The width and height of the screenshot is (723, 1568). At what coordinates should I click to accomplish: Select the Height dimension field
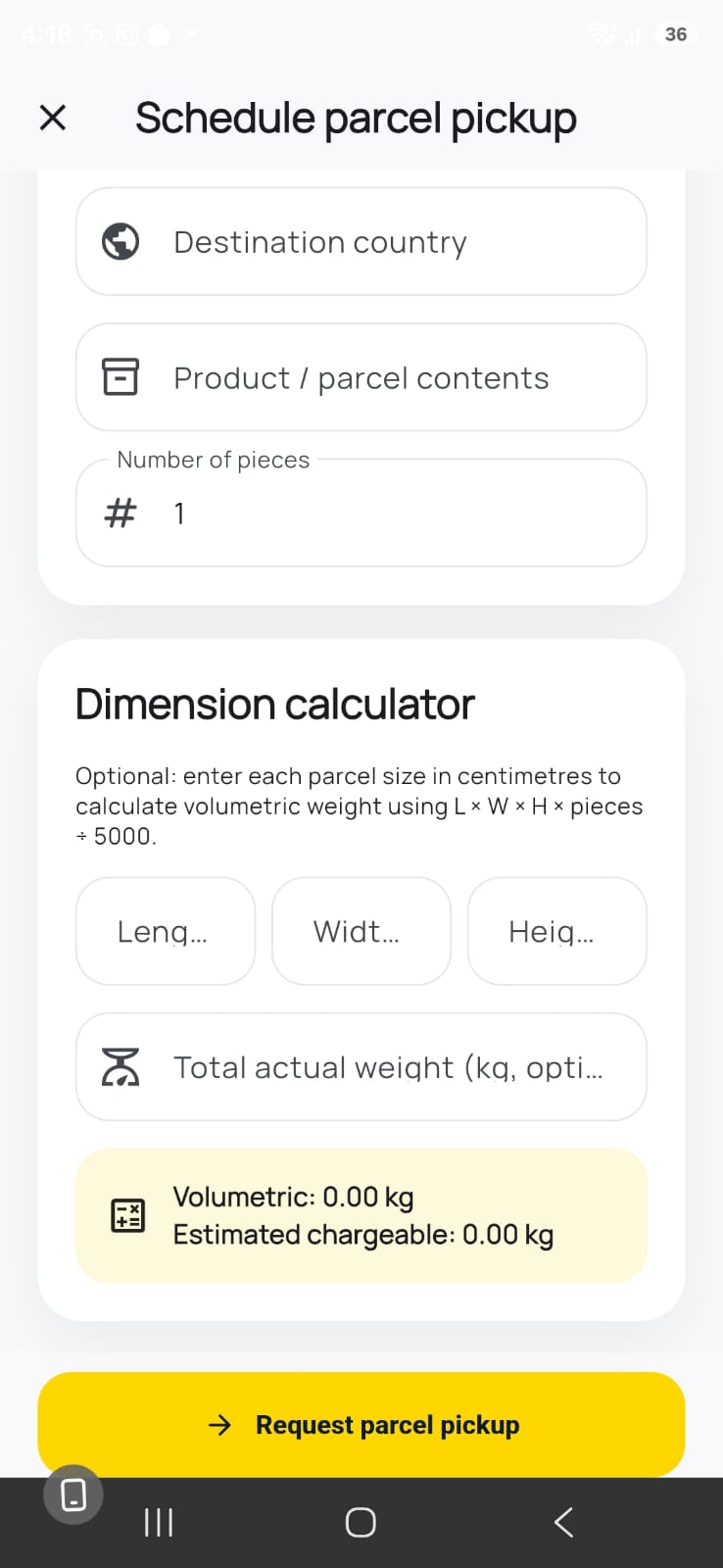pyautogui.click(x=557, y=931)
